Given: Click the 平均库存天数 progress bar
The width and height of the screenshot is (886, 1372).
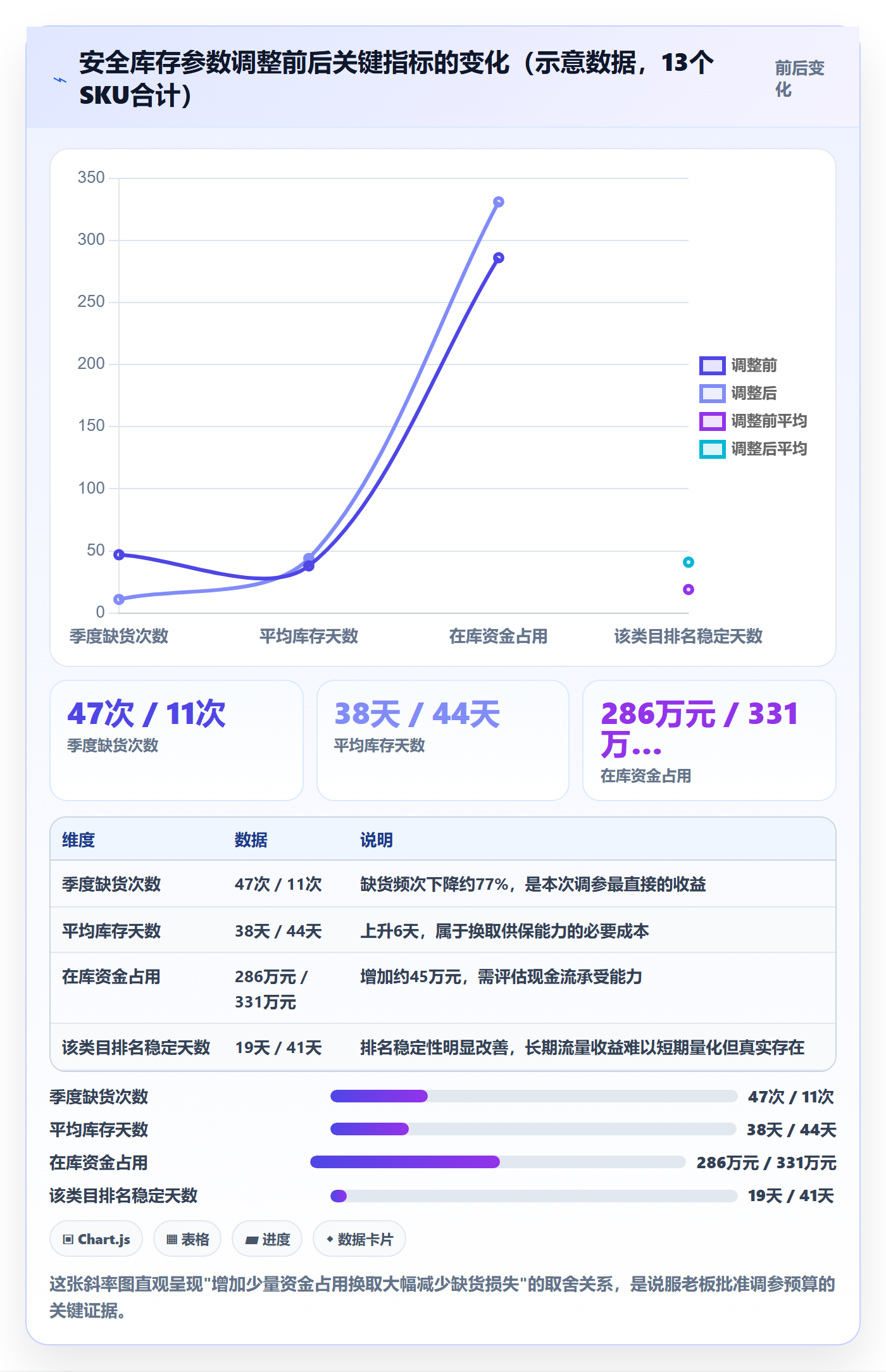Looking at the screenshot, I should tap(533, 1129).
